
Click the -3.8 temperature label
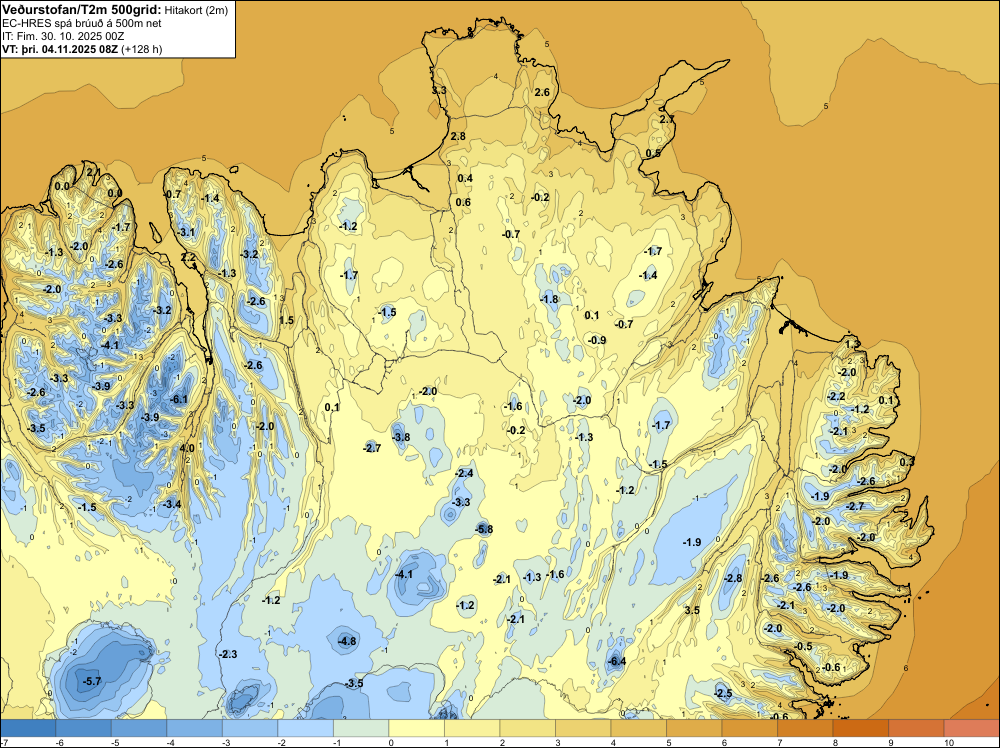point(401,437)
